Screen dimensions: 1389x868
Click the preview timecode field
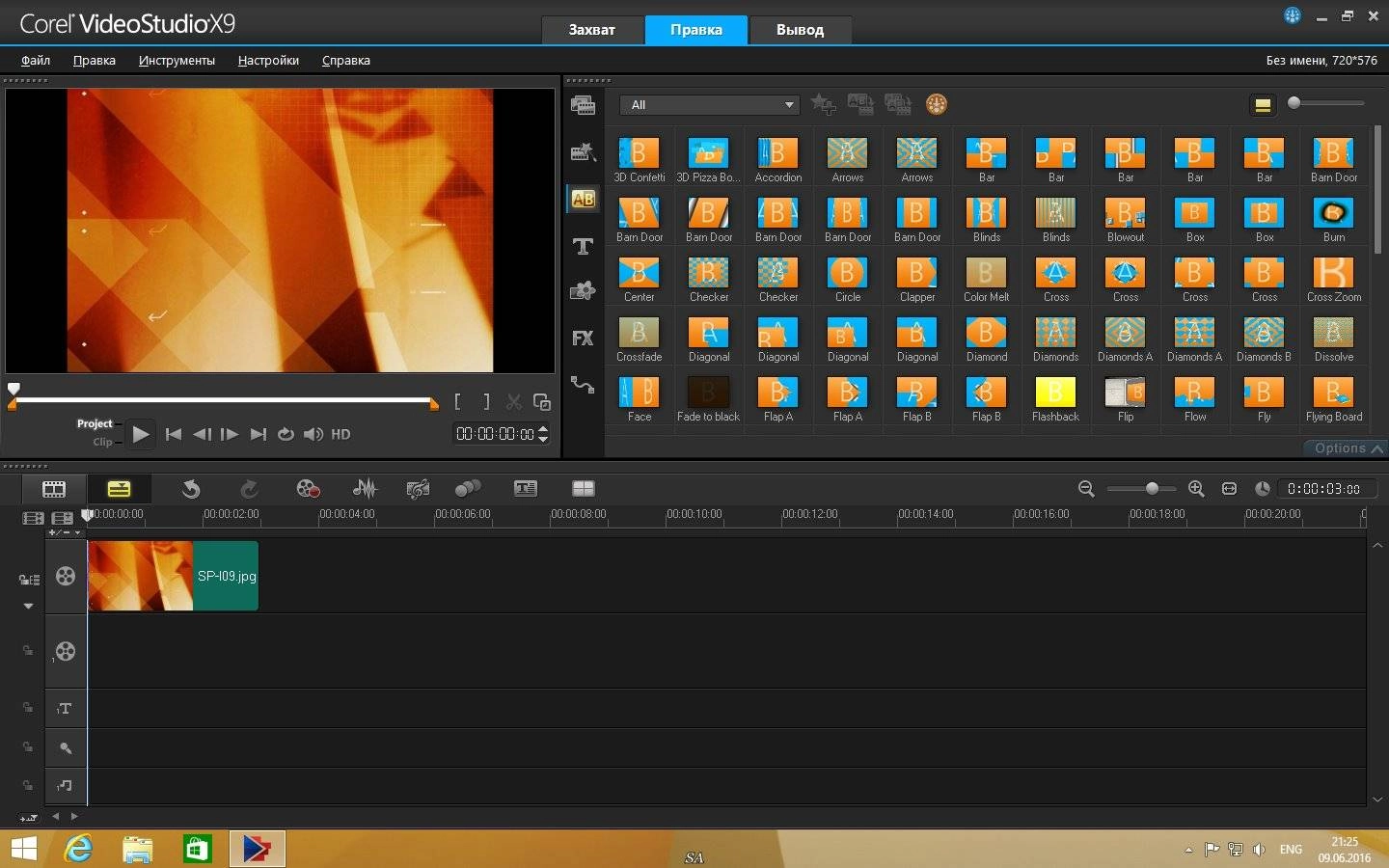click(x=495, y=434)
